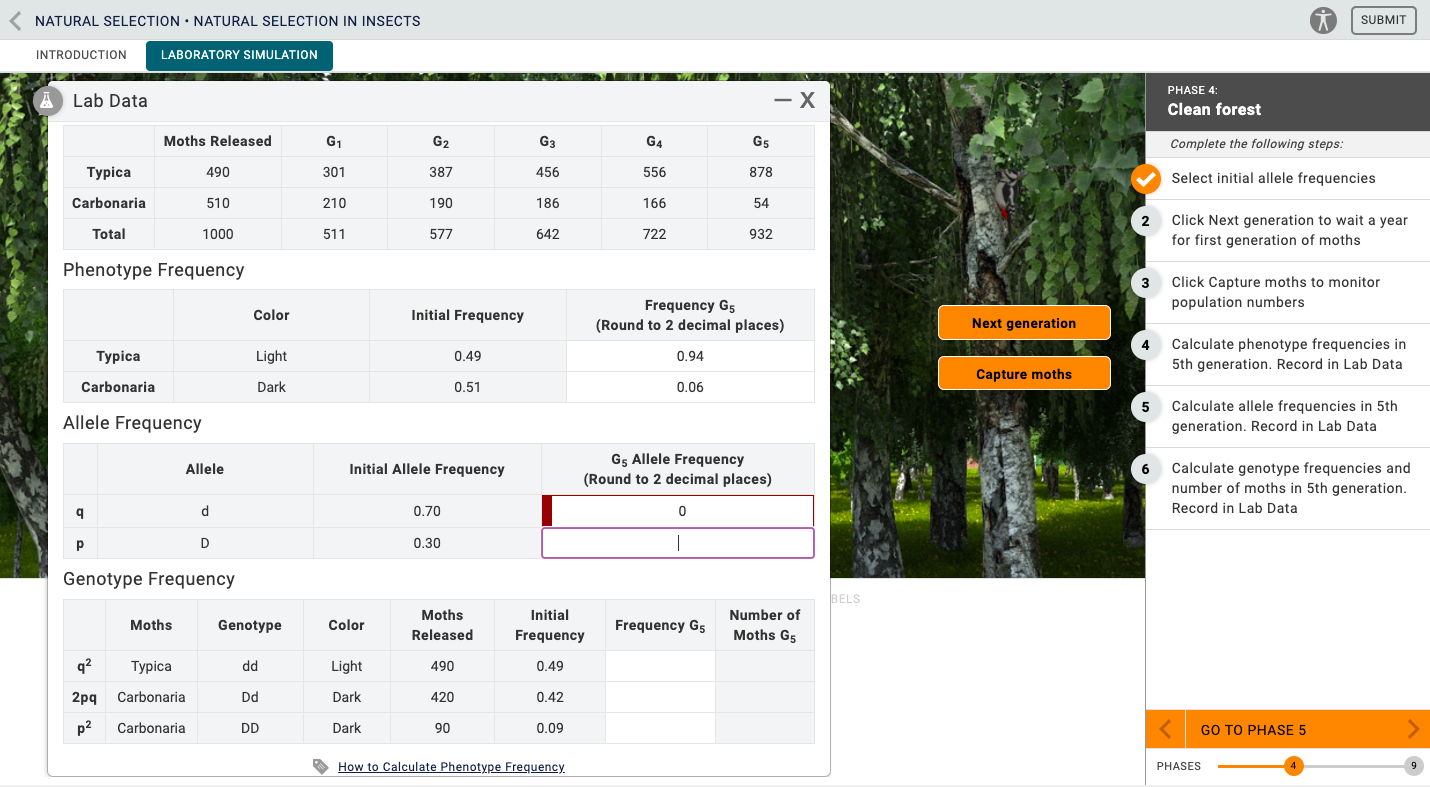Click the 'Calculate phenotype frequencies' step text
Viewport: 1430px width, 787px height.
click(x=1288, y=354)
